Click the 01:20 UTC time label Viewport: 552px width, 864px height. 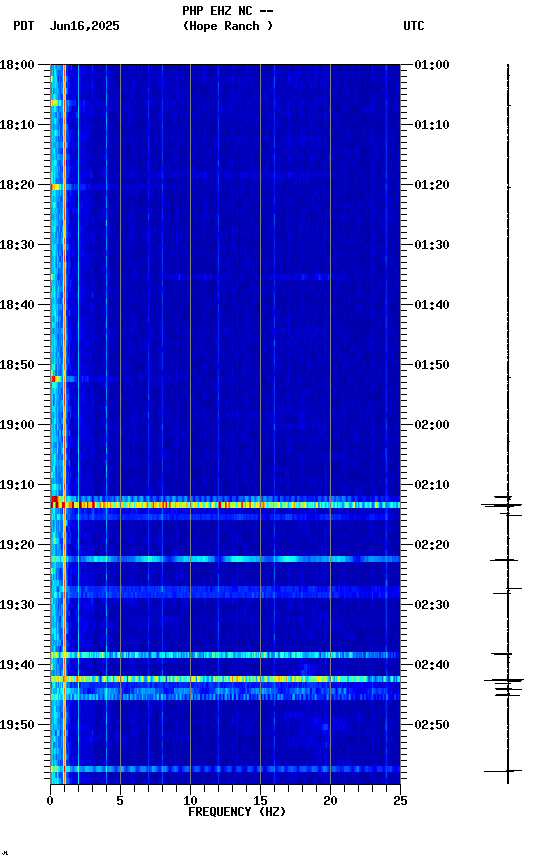(432, 185)
